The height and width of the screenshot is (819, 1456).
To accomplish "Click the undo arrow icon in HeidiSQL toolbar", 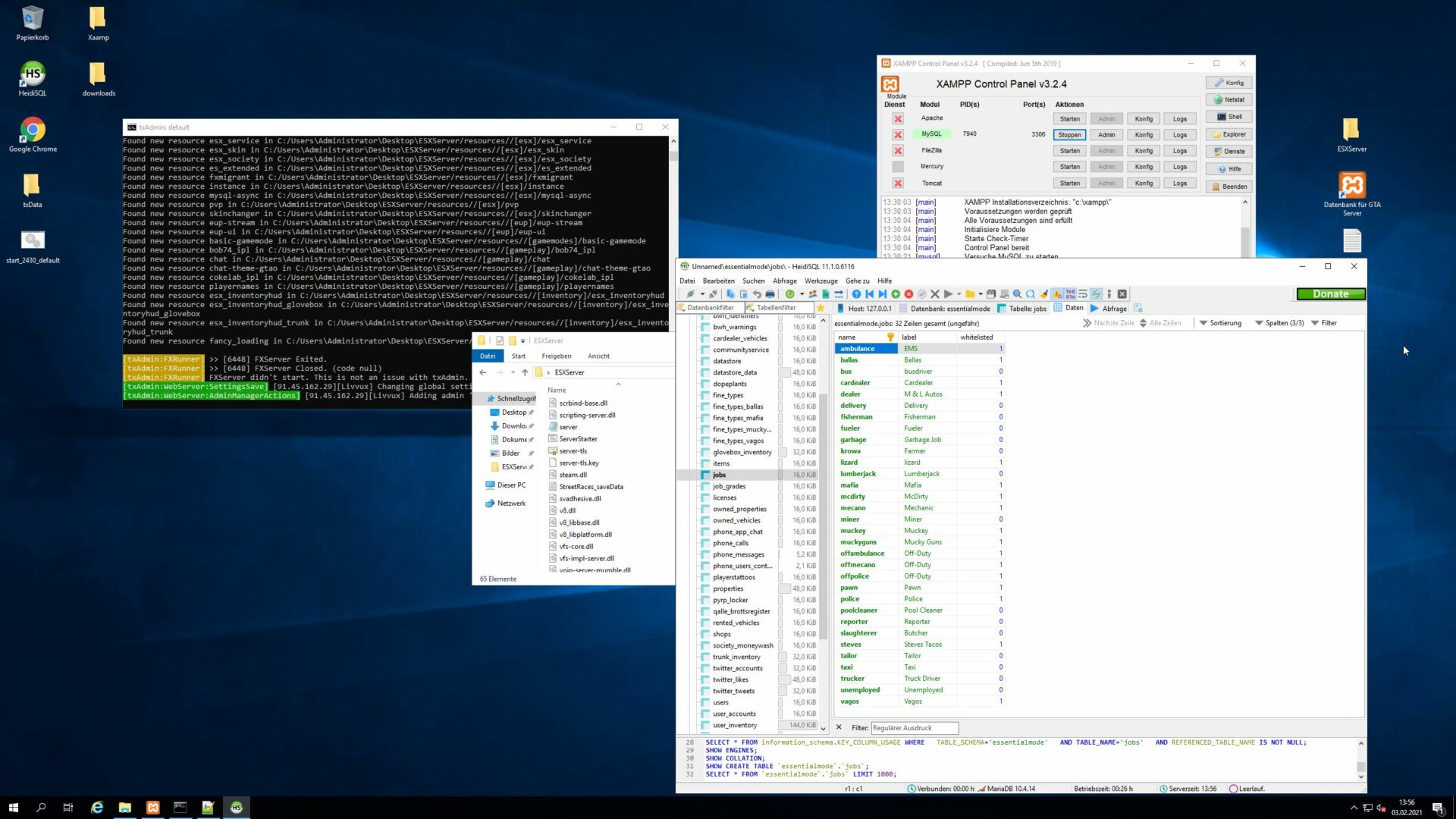I will click(x=757, y=294).
